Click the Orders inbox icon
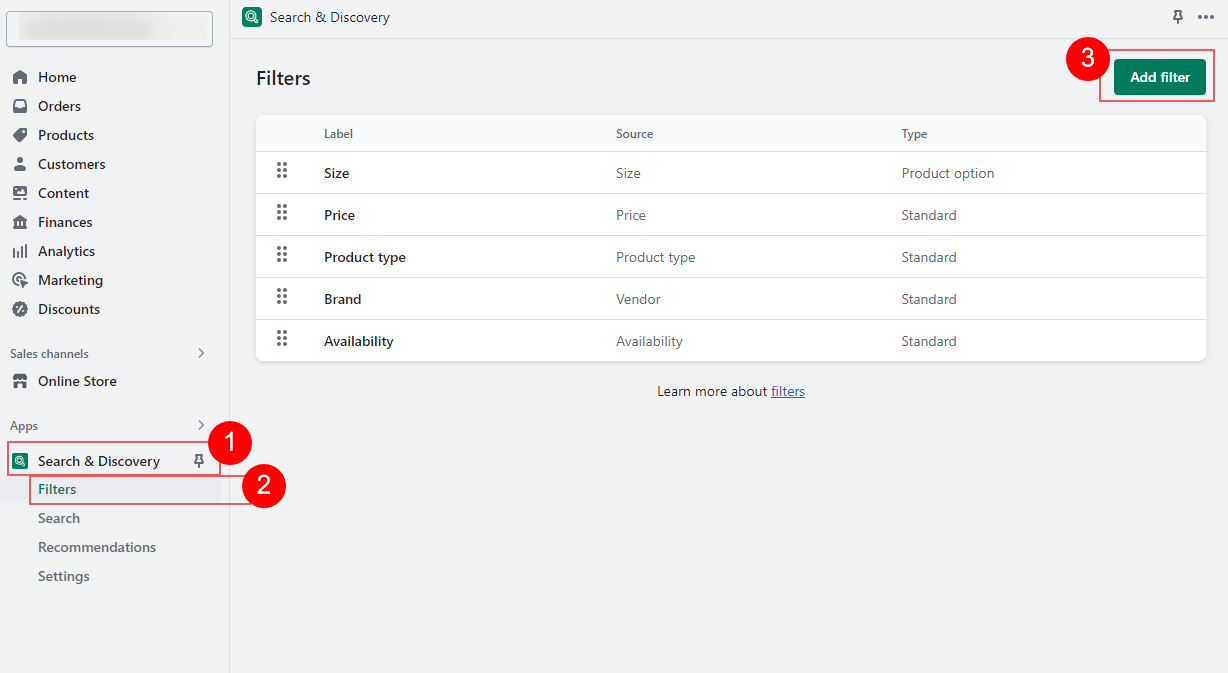The image size is (1228, 673). click(x=20, y=106)
